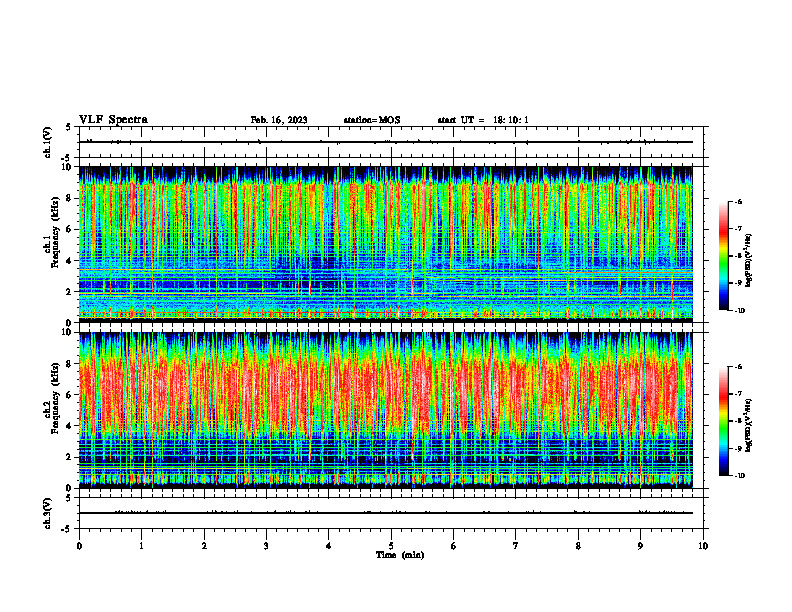Click the "ch.3(V)" waveform axis label
792x612 pixels.
48,513
